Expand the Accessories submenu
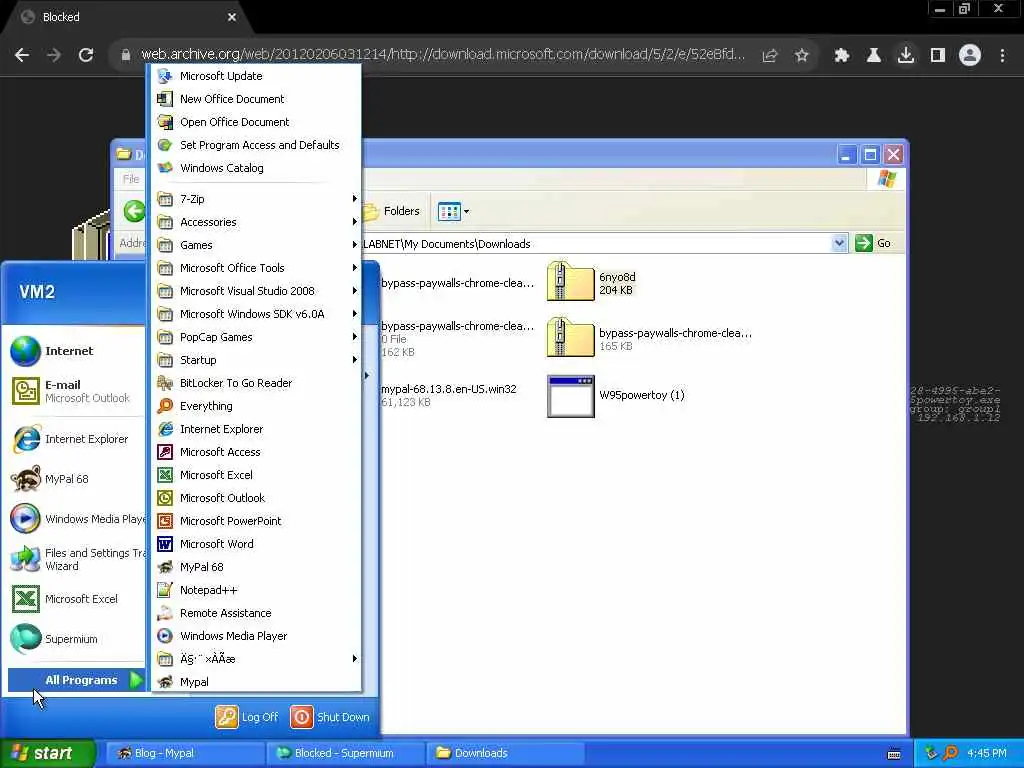The width and height of the screenshot is (1024, 768). [256, 222]
